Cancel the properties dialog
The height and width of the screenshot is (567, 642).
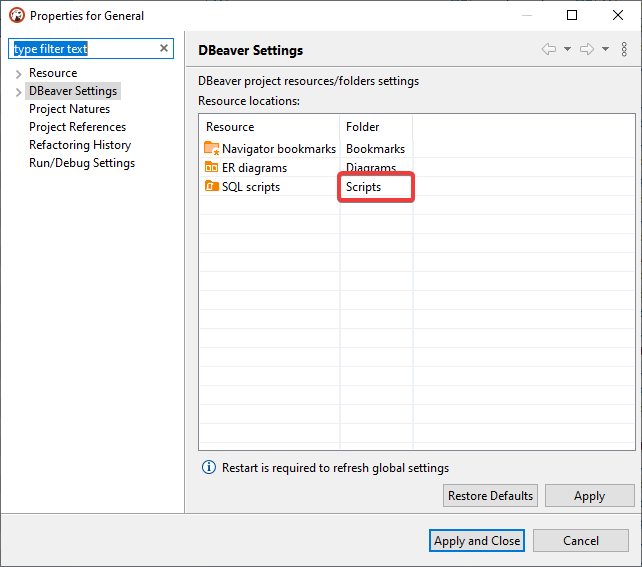(x=581, y=541)
